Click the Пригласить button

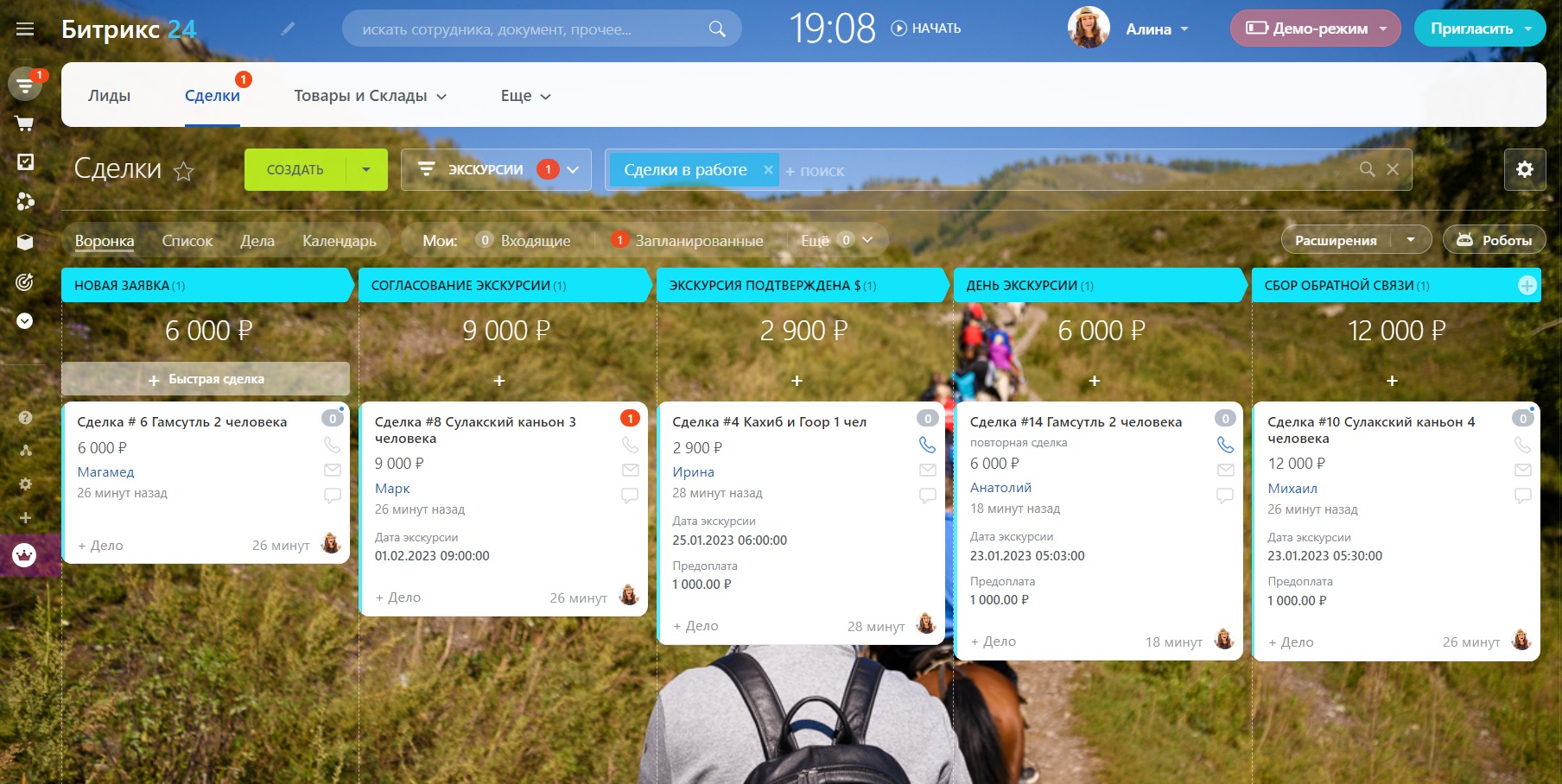click(x=1471, y=28)
